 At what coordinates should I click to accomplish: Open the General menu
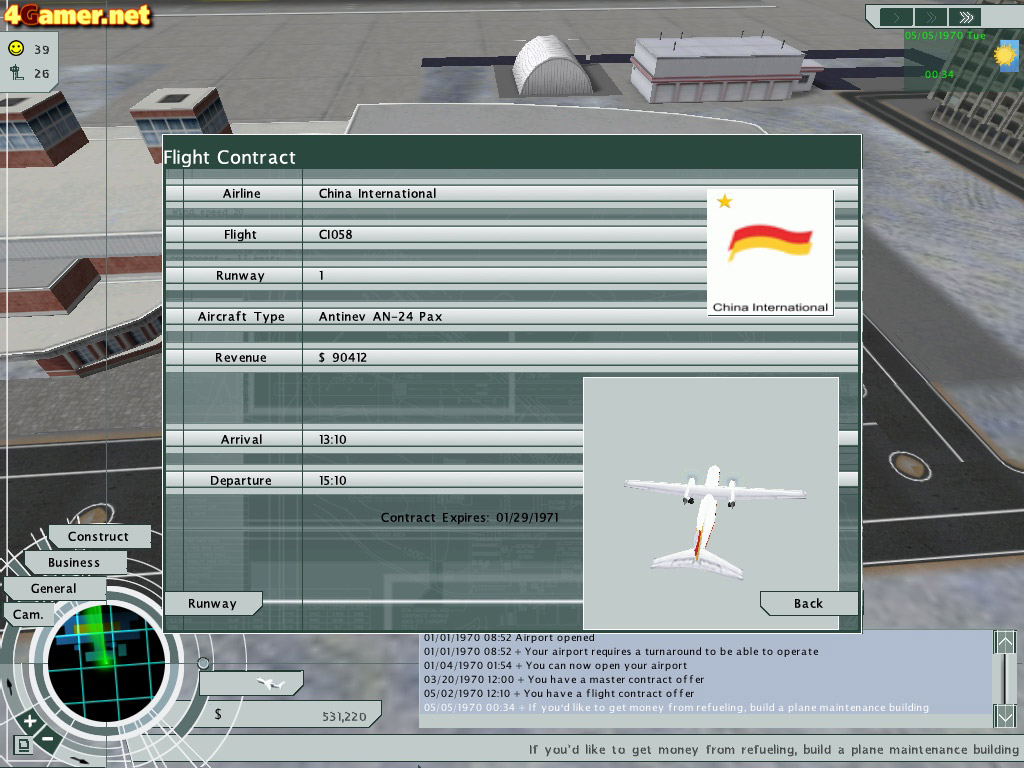point(54,588)
